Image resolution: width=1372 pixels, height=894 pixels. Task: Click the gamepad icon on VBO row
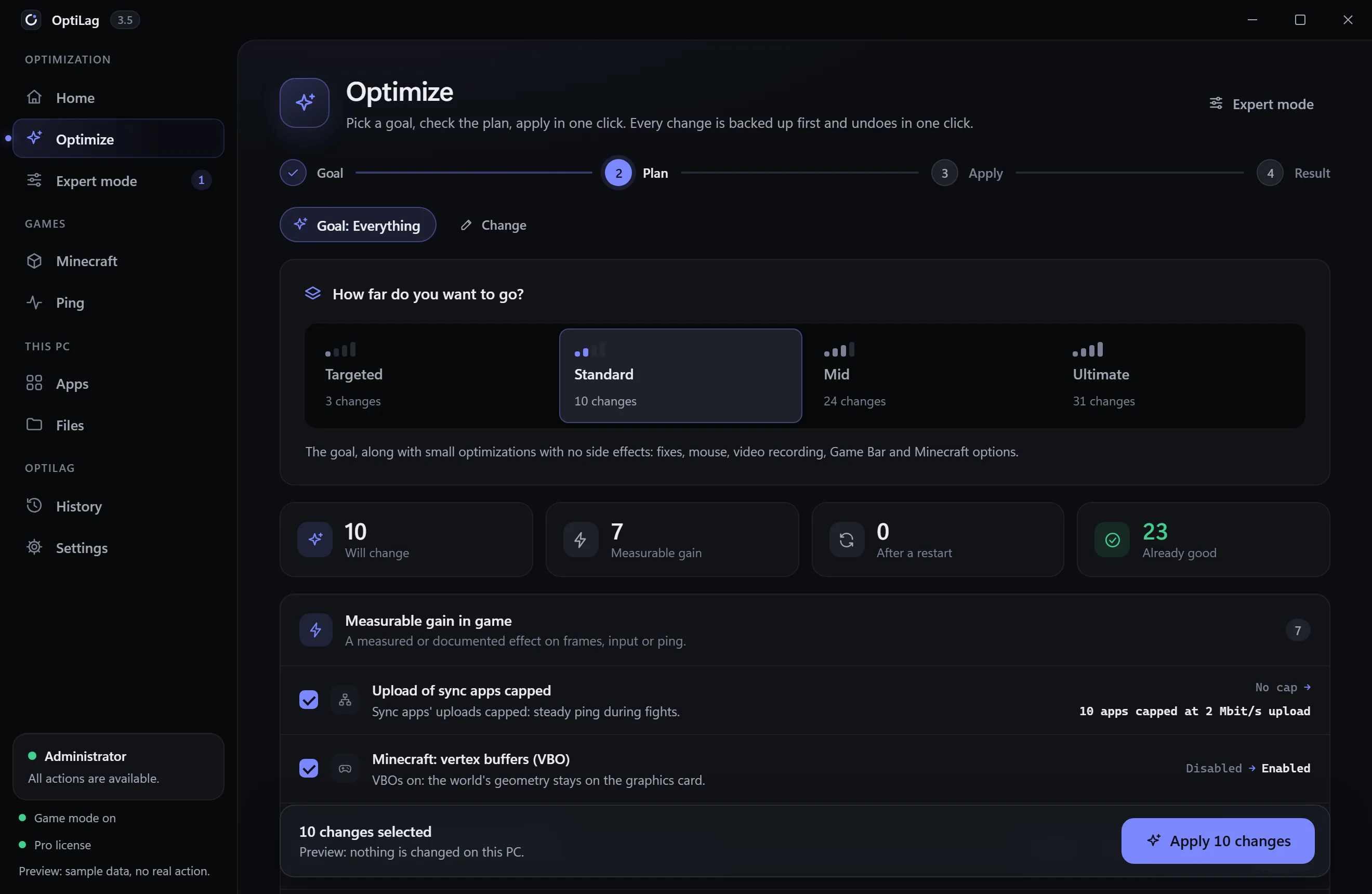(345, 768)
